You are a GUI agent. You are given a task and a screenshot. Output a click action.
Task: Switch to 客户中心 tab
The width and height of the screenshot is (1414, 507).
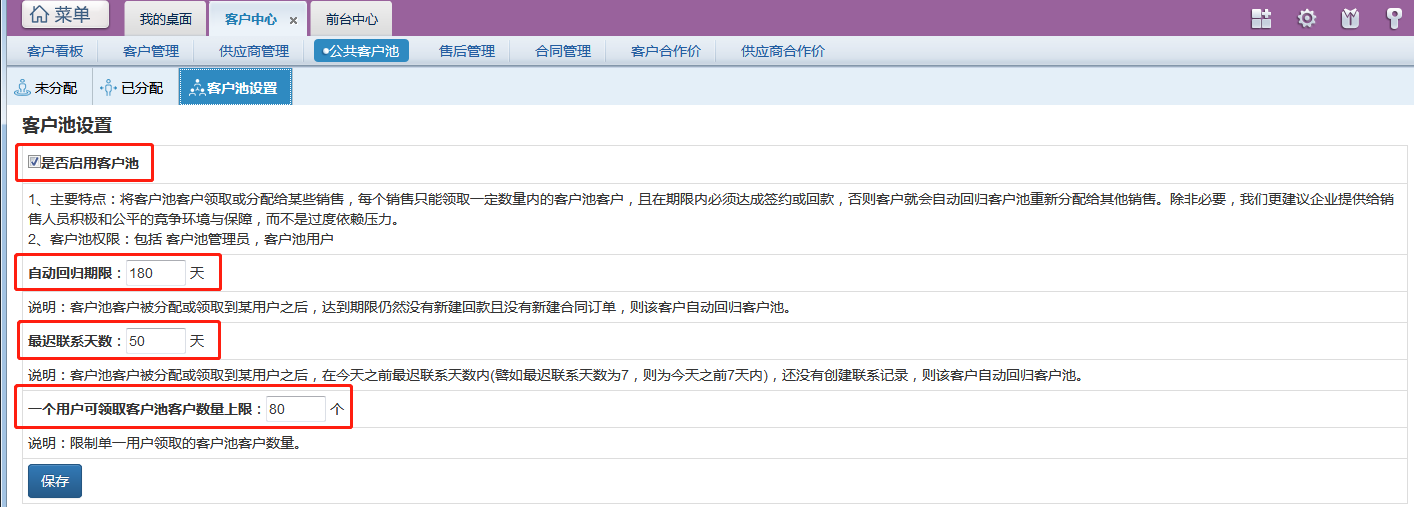pyautogui.click(x=251, y=20)
